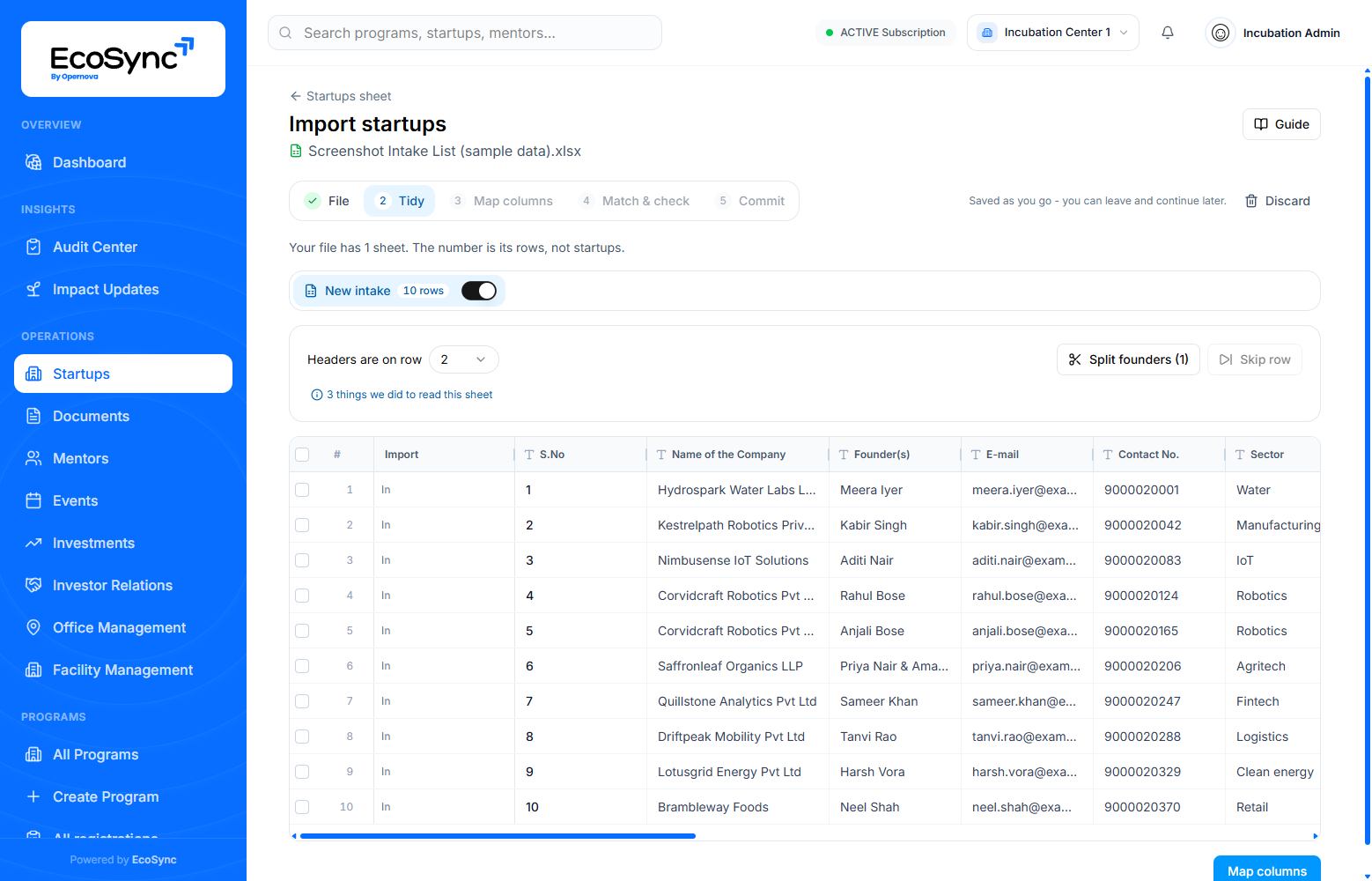Open Investor Relations

[x=123, y=585]
